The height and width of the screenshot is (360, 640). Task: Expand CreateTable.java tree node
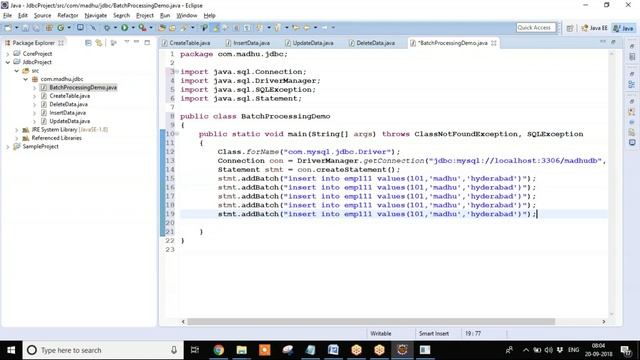[35, 96]
